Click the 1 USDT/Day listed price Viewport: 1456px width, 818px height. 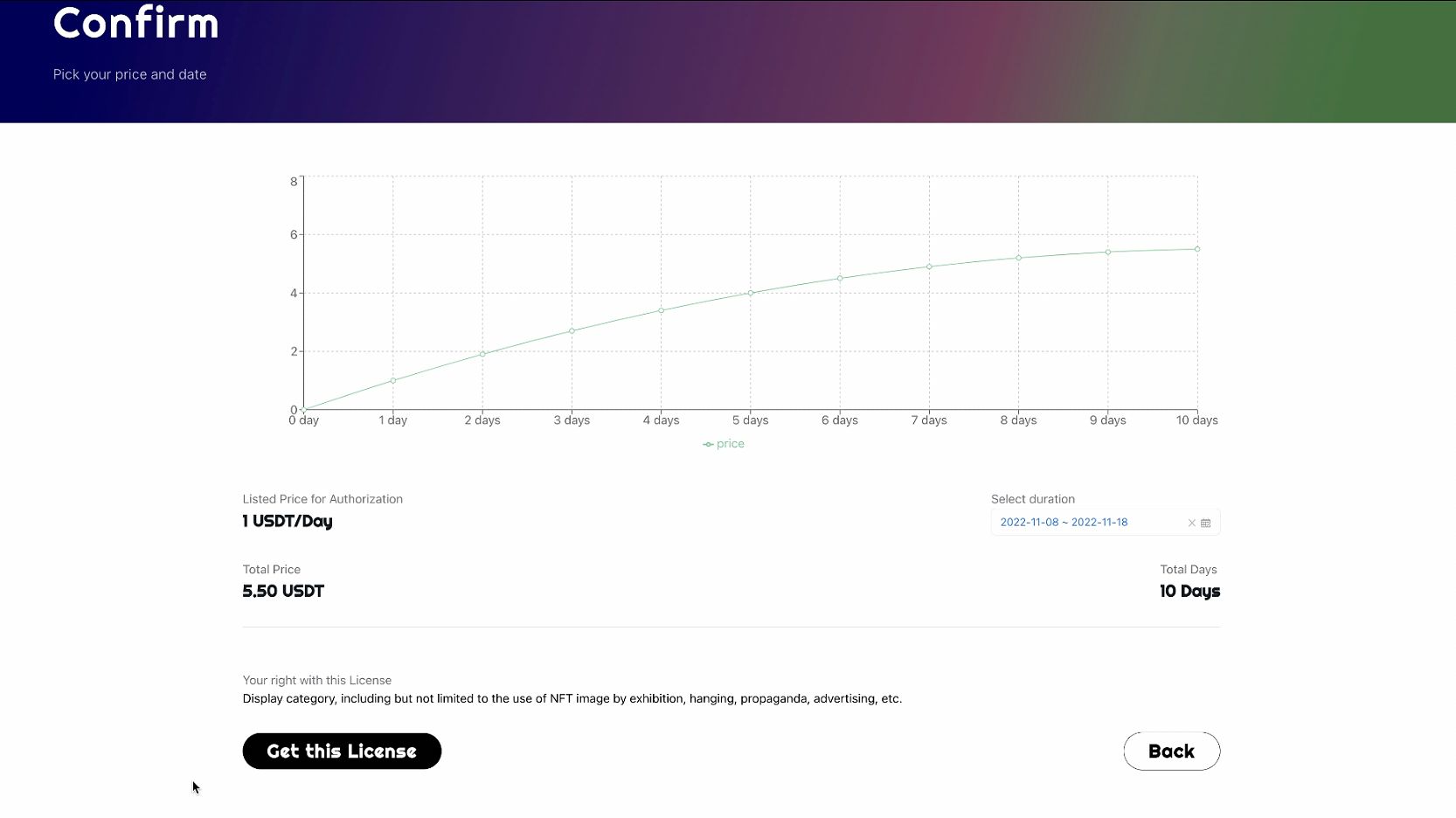(288, 522)
